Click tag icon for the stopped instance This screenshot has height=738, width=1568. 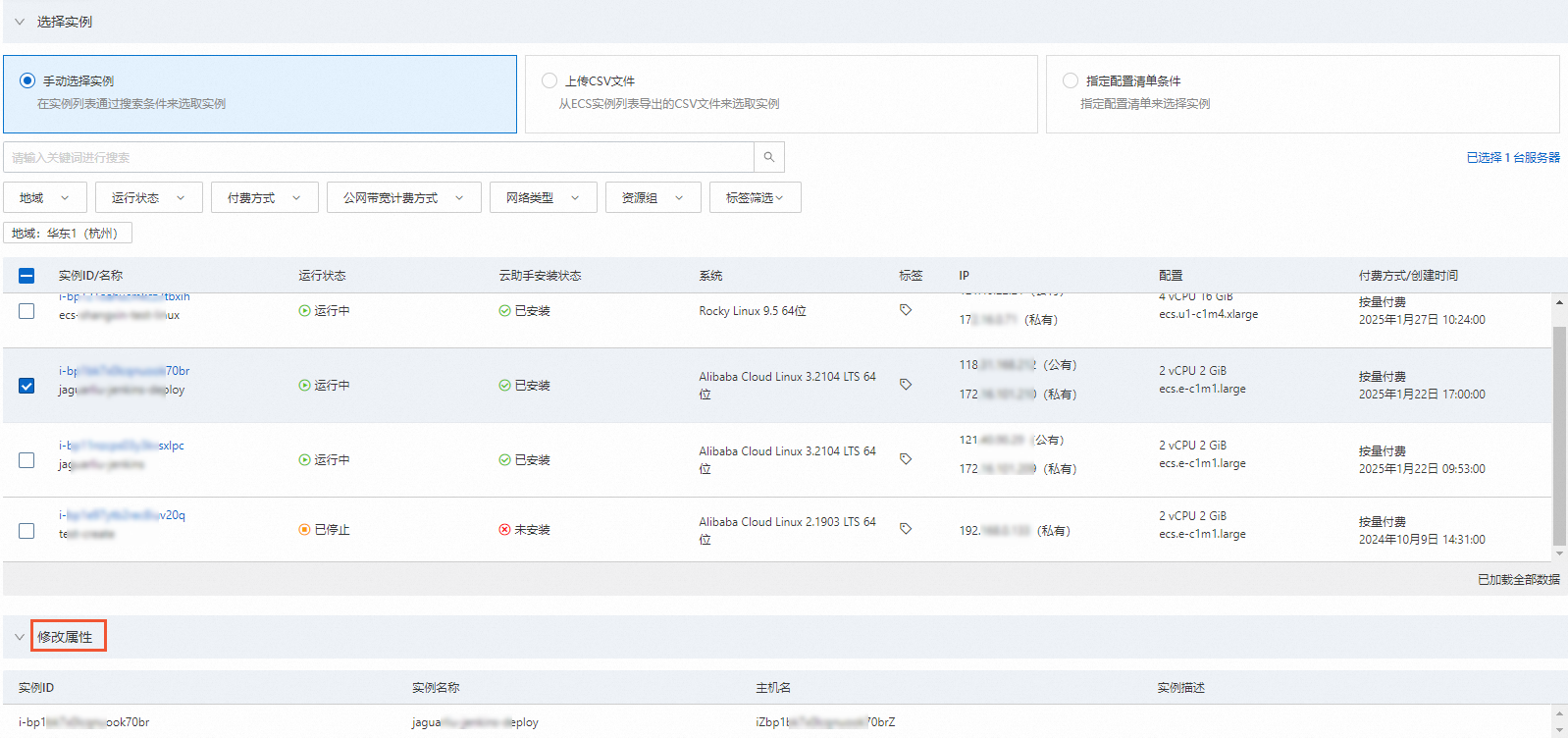[x=906, y=529]
